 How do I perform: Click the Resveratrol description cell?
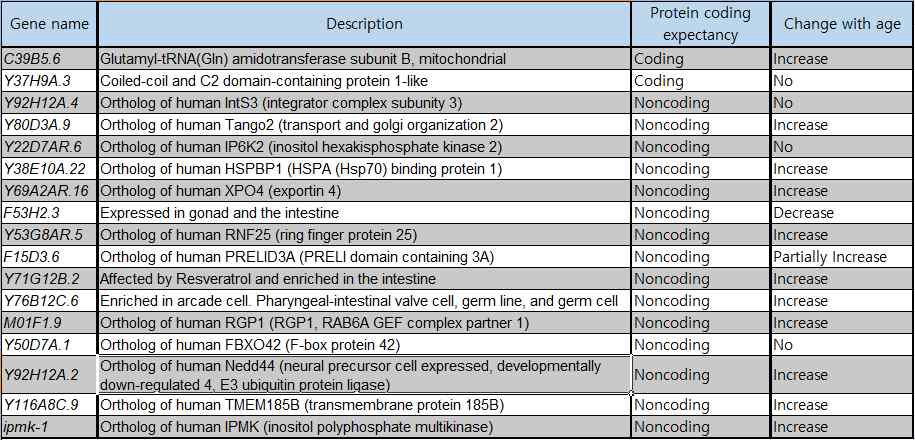point(364,279)
